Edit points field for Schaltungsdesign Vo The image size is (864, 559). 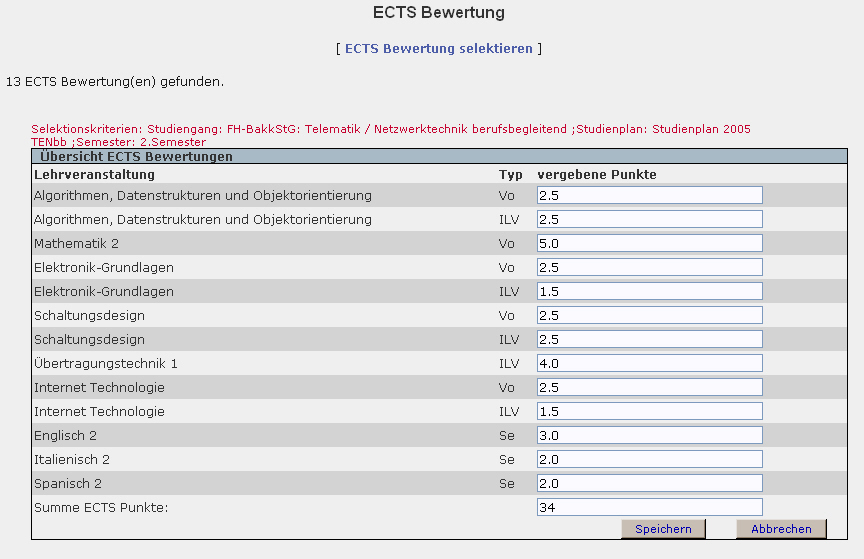pos(650,315)
